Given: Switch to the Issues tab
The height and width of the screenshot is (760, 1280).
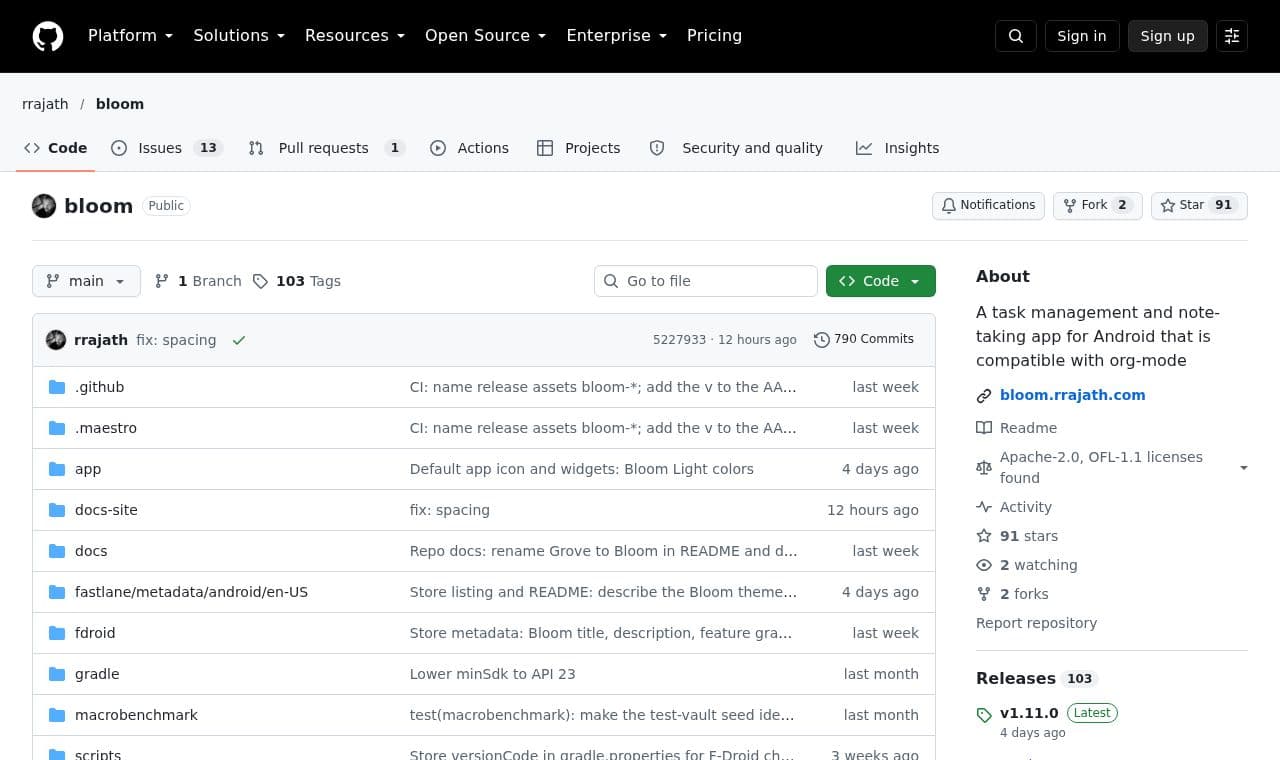Looking at the screenshot, I should (166, 148).
